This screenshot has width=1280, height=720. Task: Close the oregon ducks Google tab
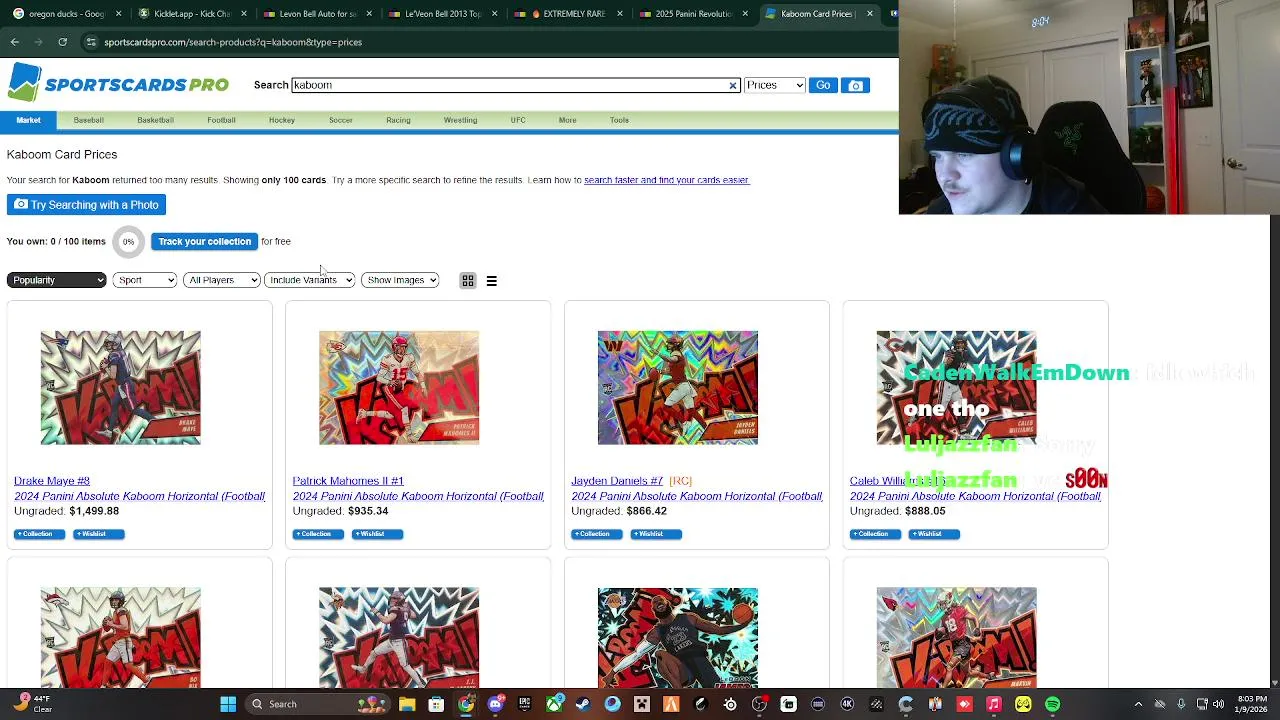[119, 14]
